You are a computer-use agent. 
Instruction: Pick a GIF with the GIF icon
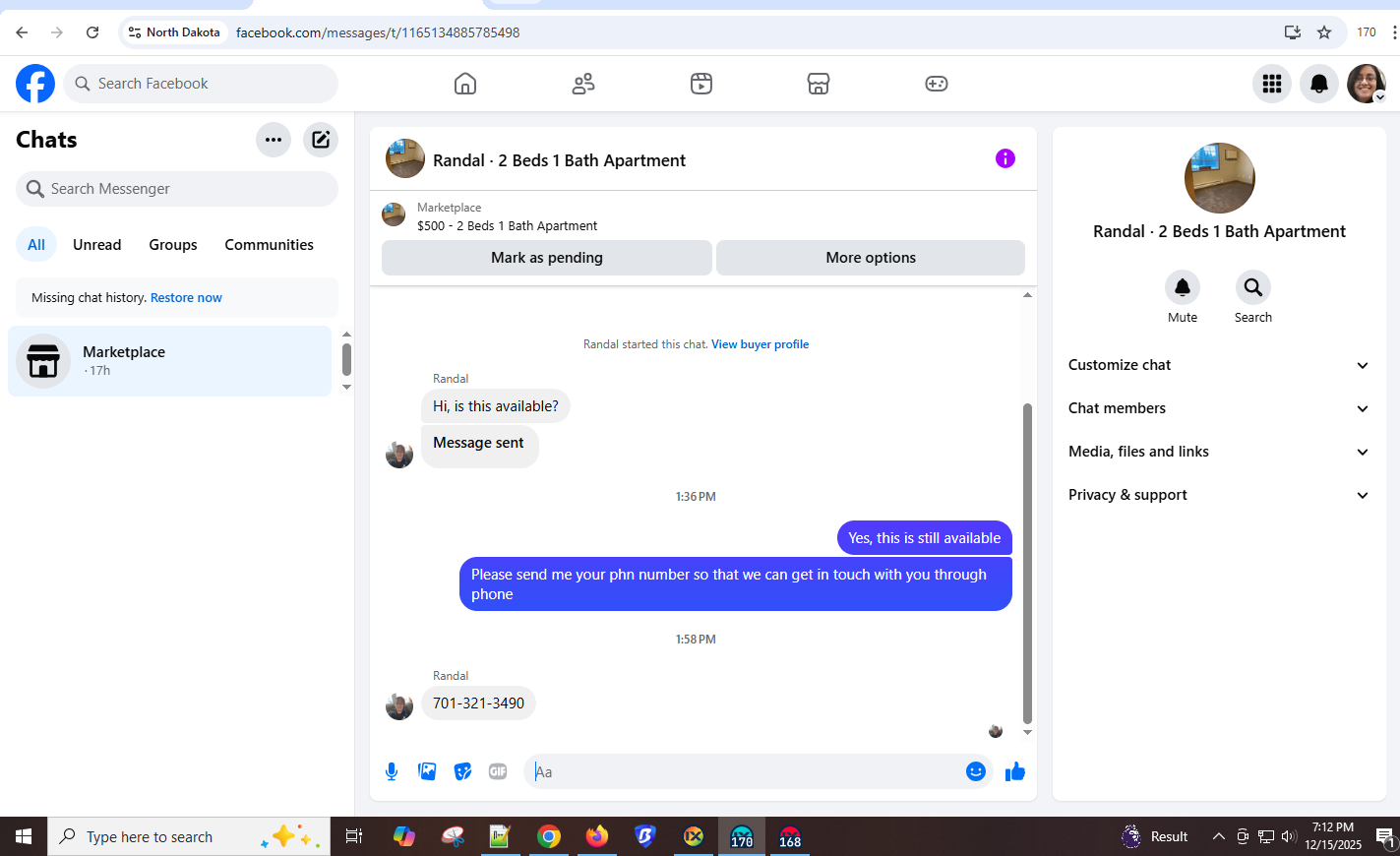[498, 771]
